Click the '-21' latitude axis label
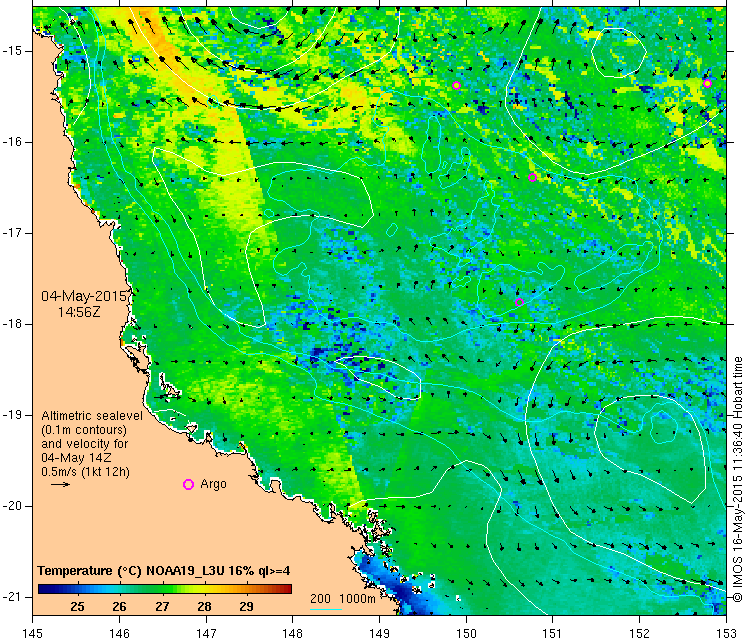This screenshot has height=640, width=750. click(x=11, y=596)
